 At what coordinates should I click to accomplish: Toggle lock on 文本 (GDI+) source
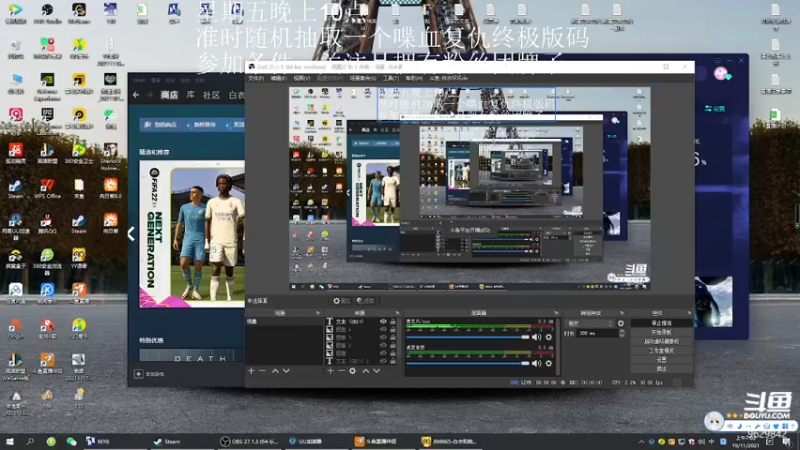(x=393, y=322)
